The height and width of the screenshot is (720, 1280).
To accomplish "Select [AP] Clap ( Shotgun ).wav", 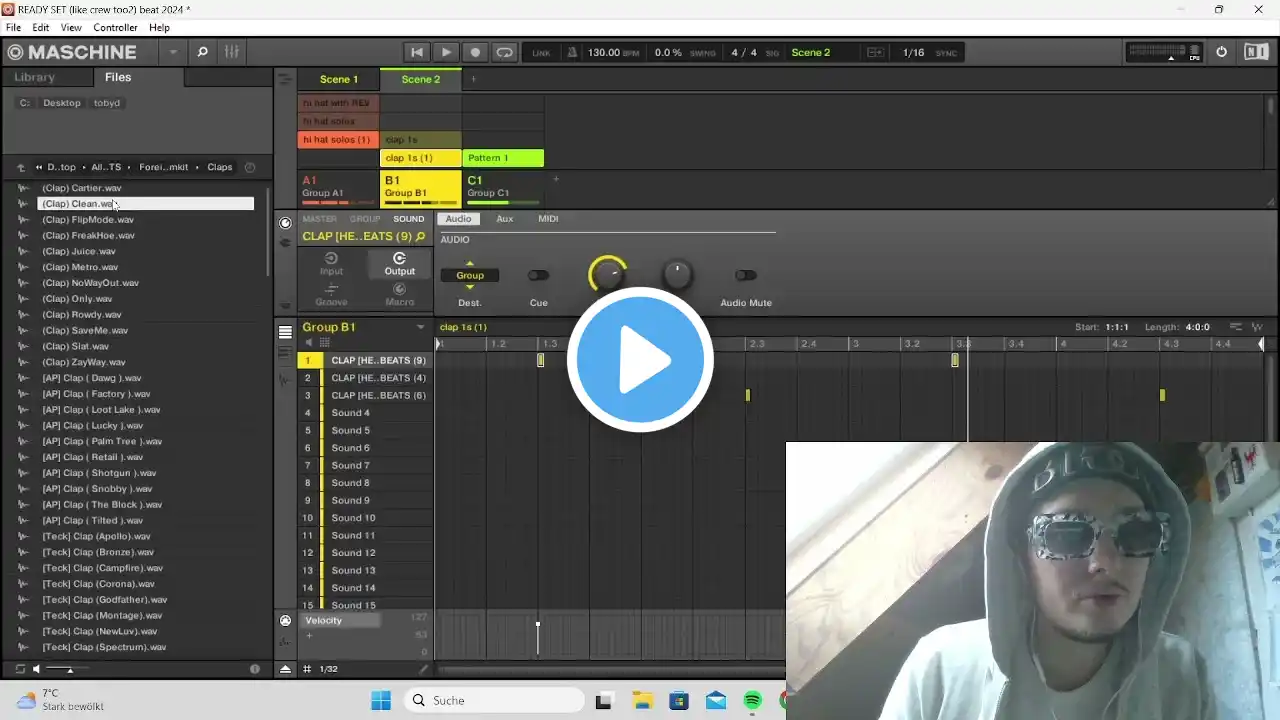I will pyautogui.click(x=99, y=473).
